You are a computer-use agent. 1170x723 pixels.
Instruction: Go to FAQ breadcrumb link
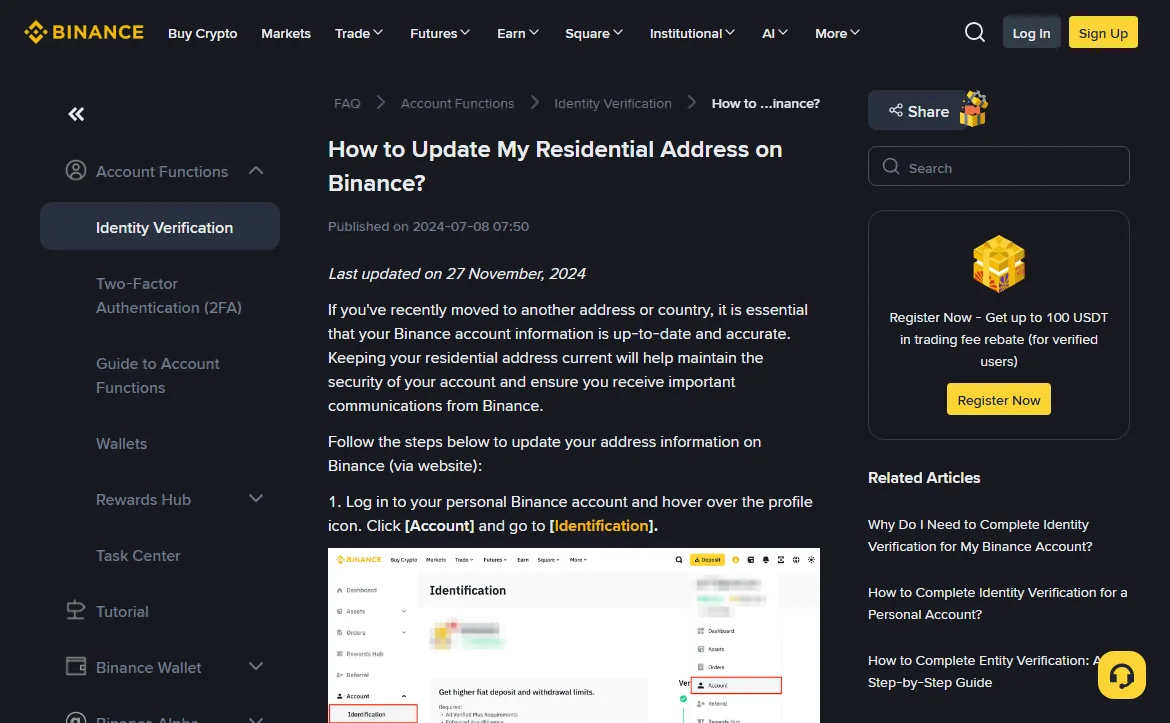point(347,104)
